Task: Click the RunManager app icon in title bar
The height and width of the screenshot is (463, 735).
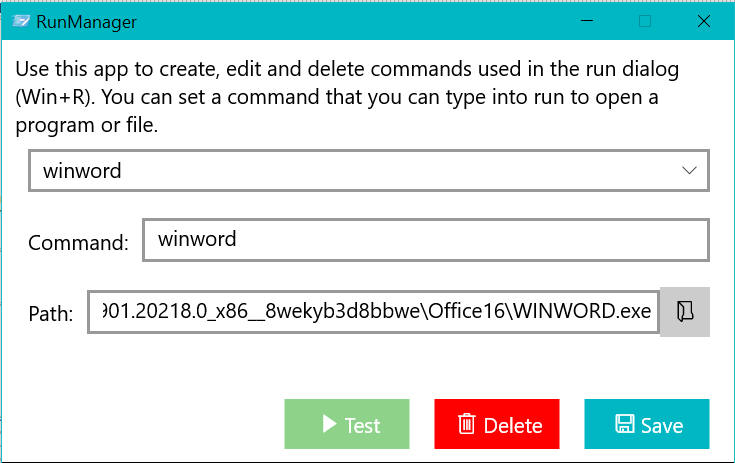Action: point(21,21)
